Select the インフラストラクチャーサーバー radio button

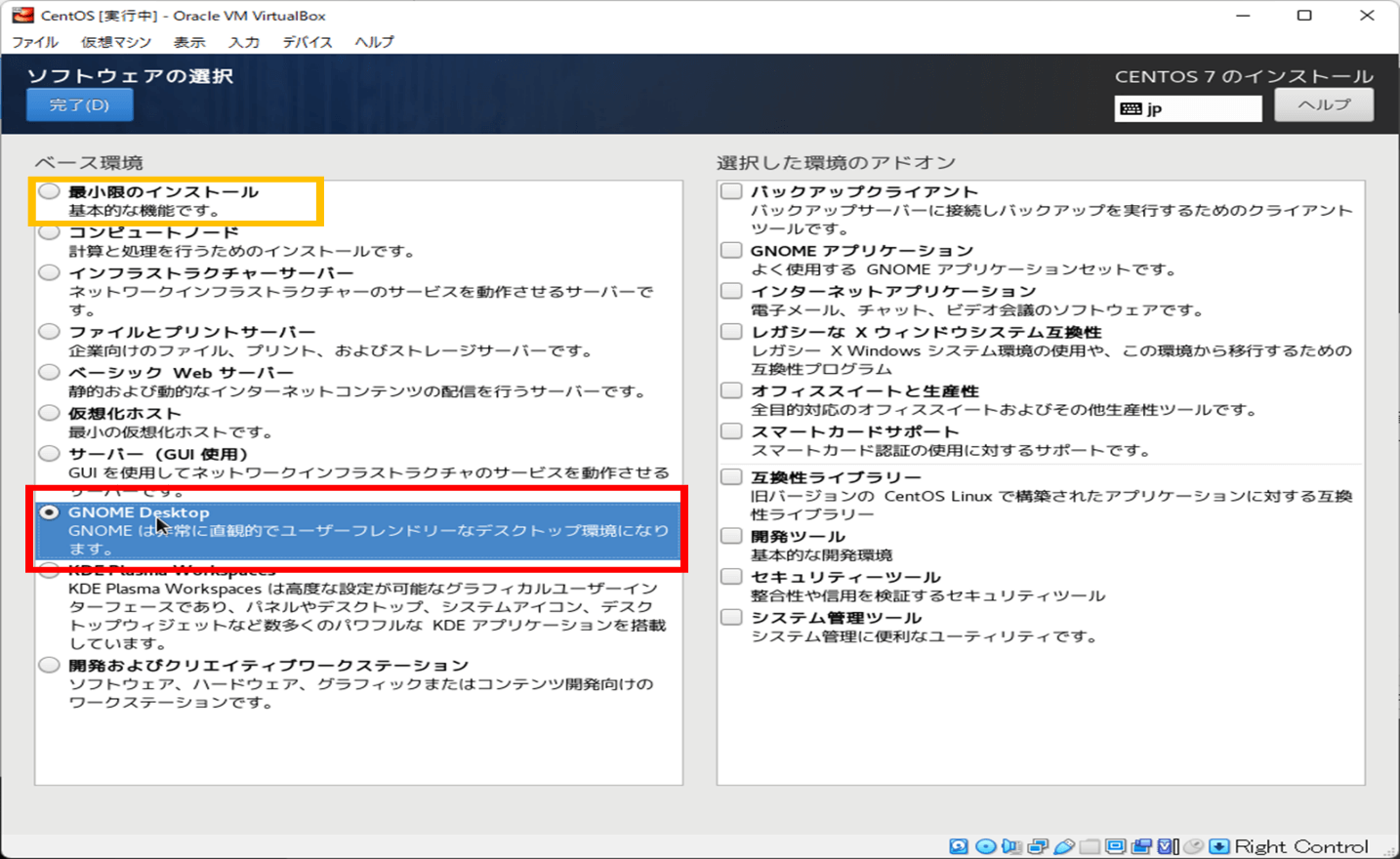[49, 272]
